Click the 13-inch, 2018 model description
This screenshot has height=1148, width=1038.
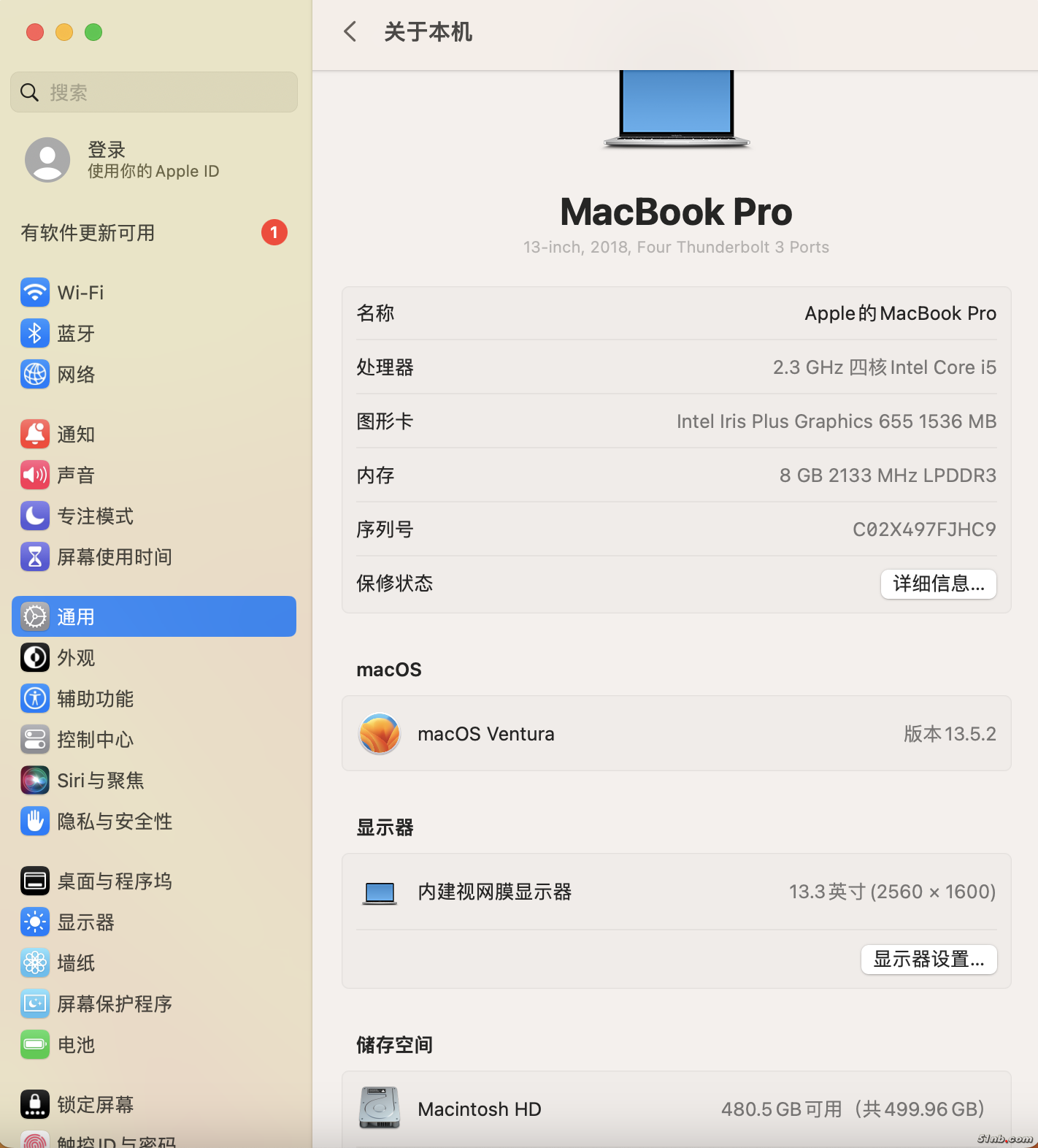click(x=677, y=247)
